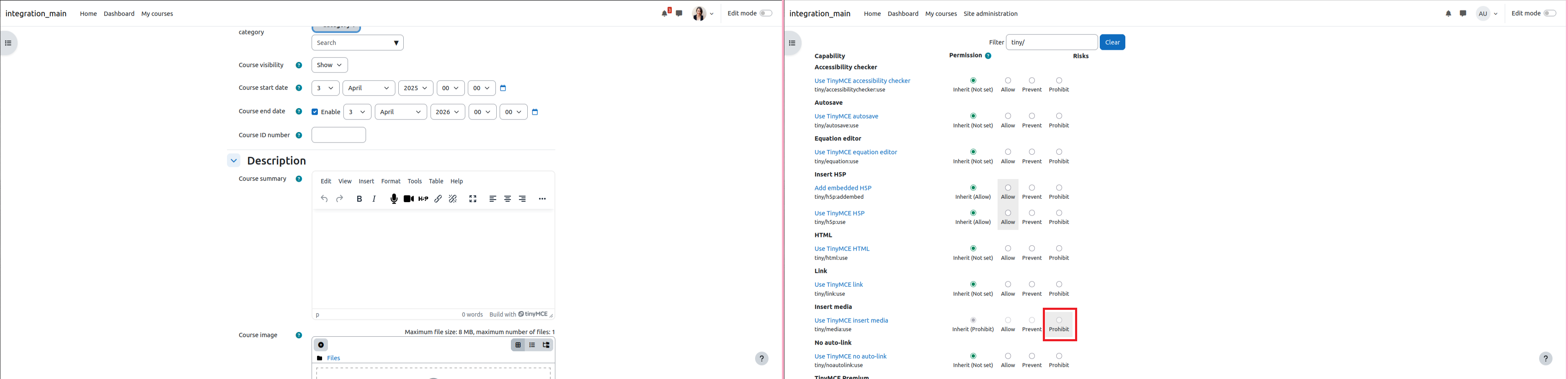Image resolution: width=1568 pixels, height=379 pixels.
Task: Click Undo in the Course summary editor
Action: 325,199
